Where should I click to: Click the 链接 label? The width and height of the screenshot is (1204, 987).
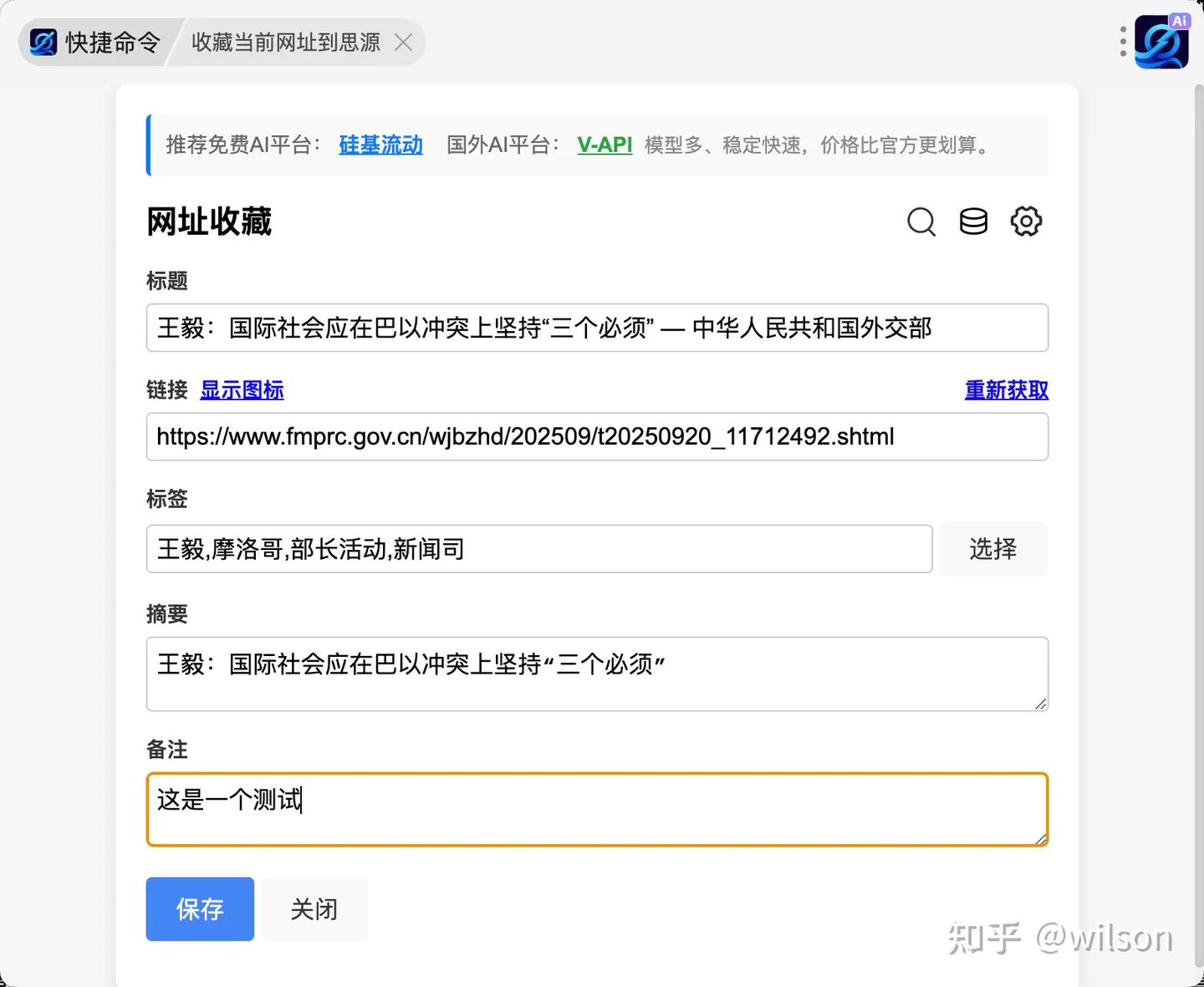[x=167, y=390]
